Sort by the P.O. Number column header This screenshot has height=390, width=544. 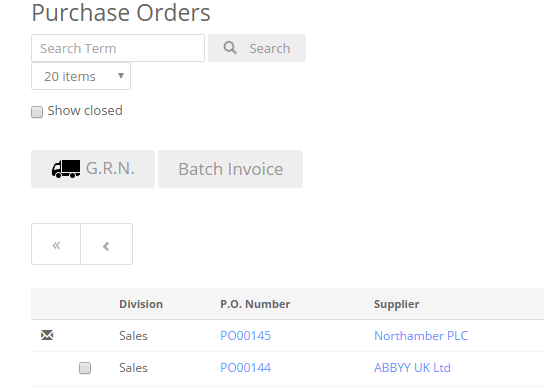click(x=255, y=304)
